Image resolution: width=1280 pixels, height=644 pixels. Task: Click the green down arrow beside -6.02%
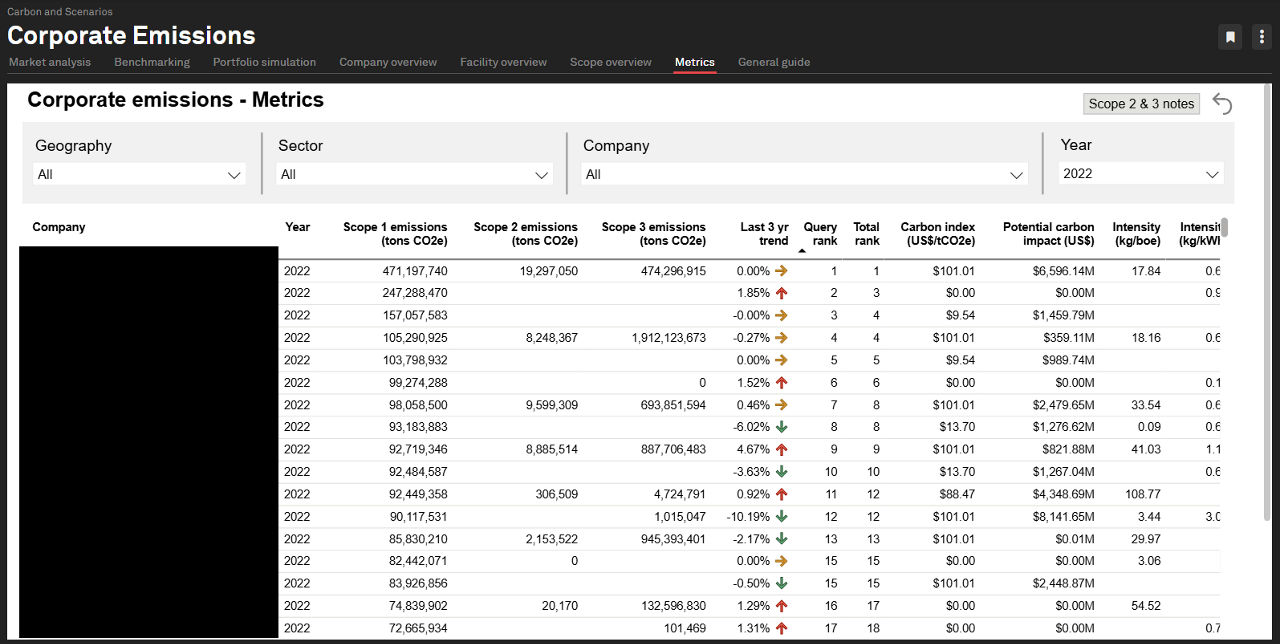781,427
